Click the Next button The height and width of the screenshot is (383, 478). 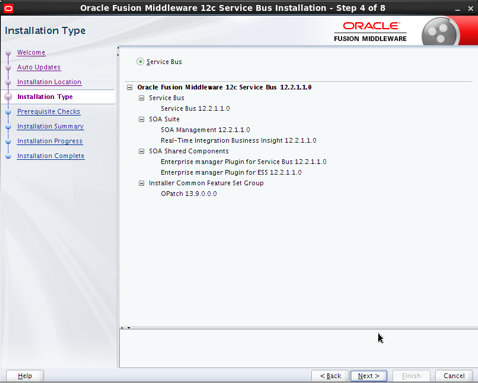click(369, 376)
